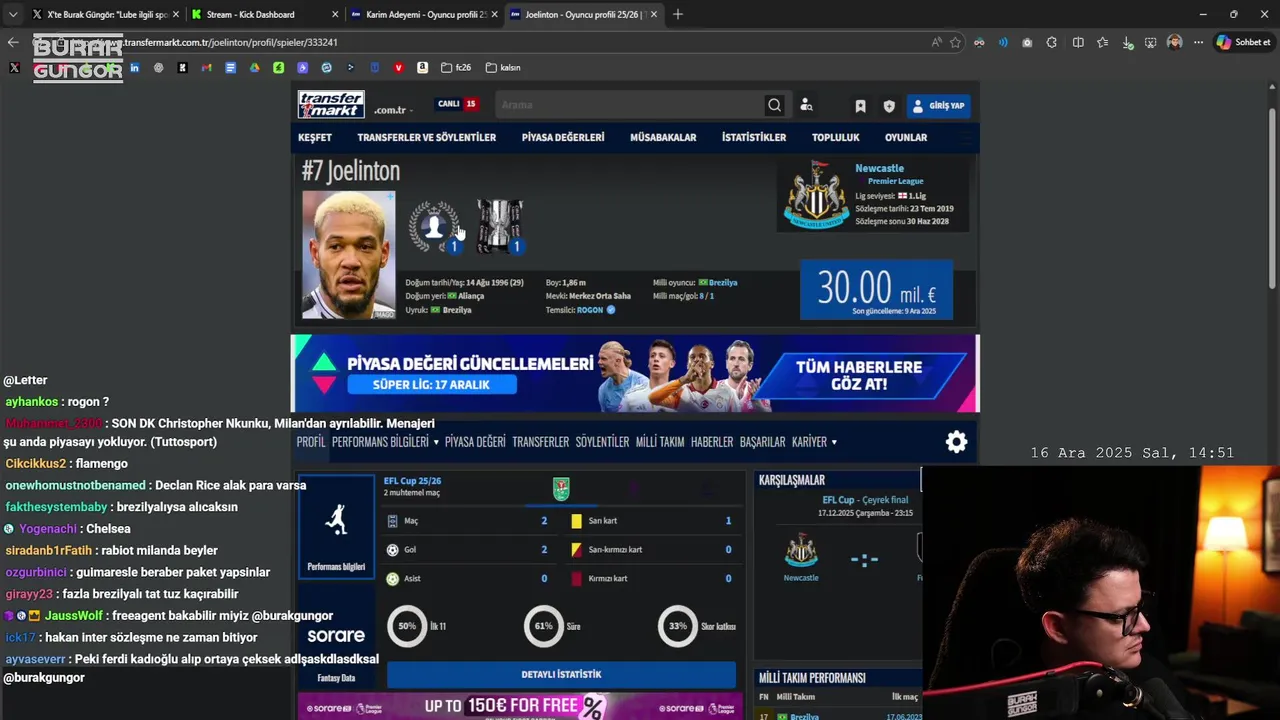Open the MÜSABAKALAR menu
The height and width of the screenshot is (720, 1280).
point(663,138)
